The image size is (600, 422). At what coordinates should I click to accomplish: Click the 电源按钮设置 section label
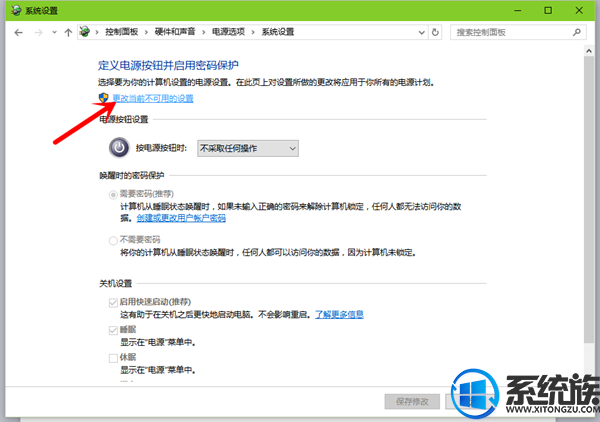pos(124,120)
